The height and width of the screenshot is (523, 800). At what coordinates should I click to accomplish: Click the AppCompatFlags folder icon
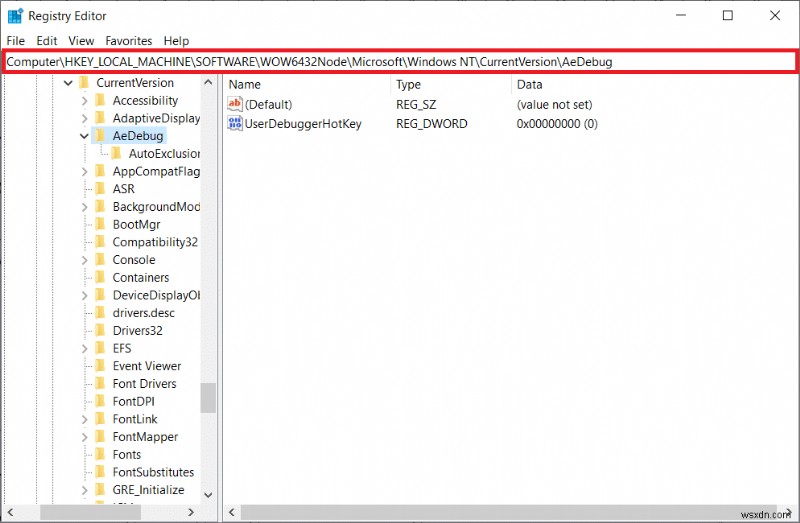pyautogui.click(x=101, y=171)
